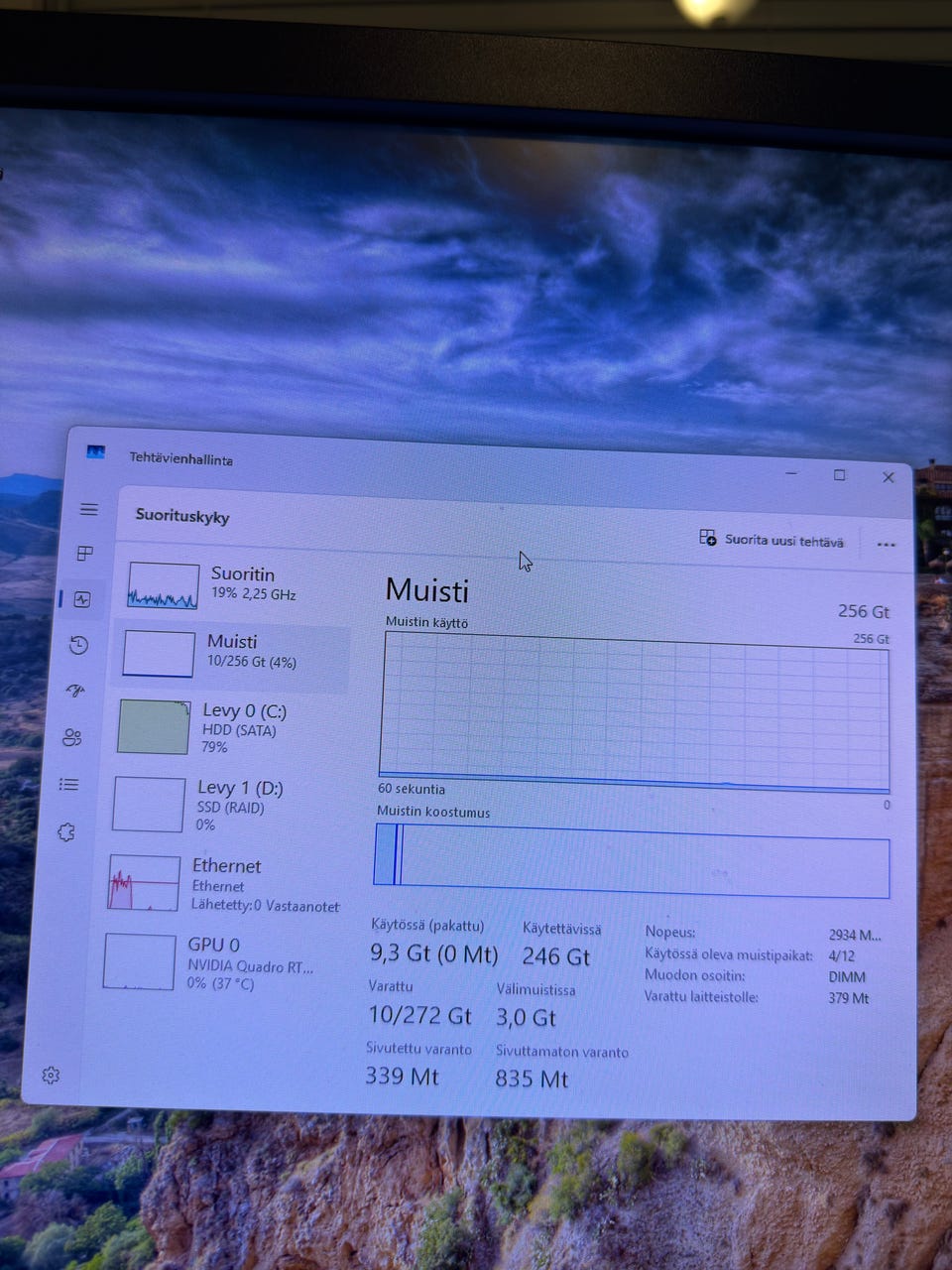Image resolution: width=952 pixels, height=1270 pixels.
Task: Click the 4/12 memory slots value
Action: 841,956
